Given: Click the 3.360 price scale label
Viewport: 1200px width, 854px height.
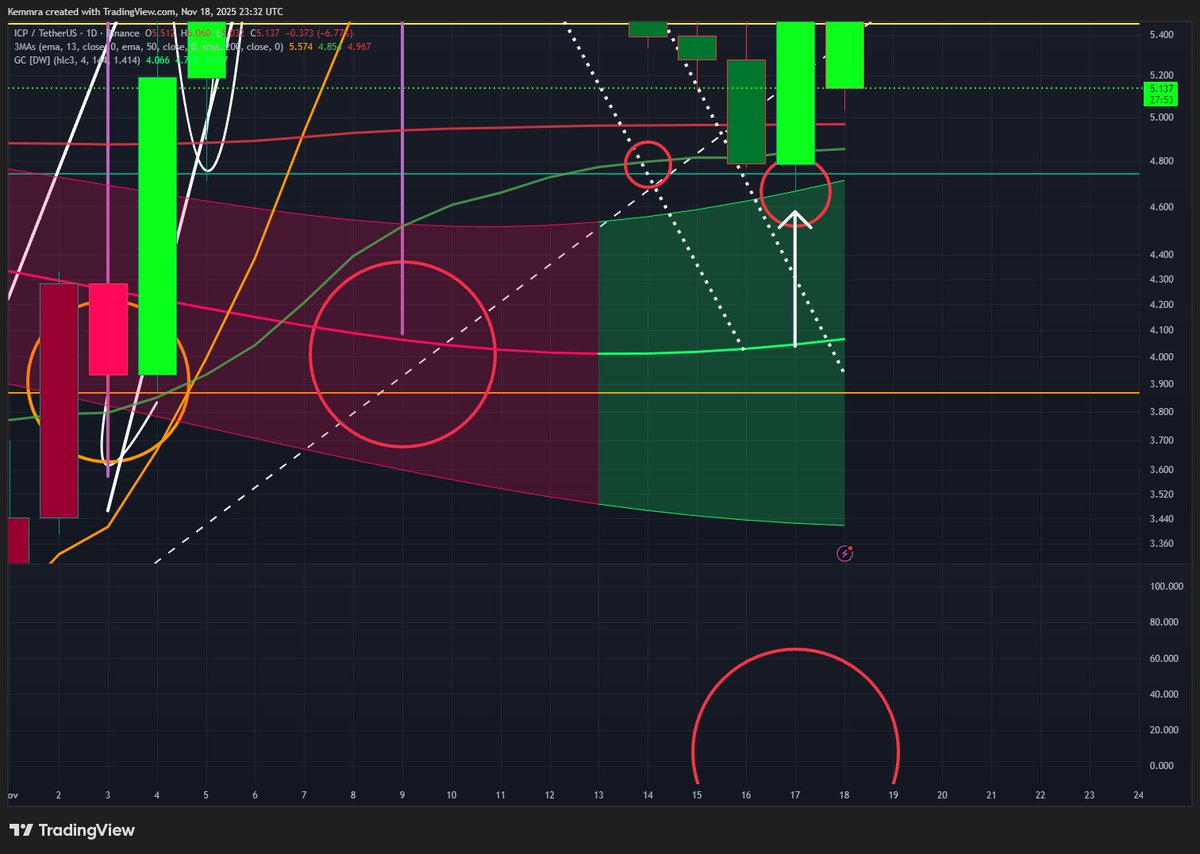Looking at the screenshot, I should (1160, 544).
